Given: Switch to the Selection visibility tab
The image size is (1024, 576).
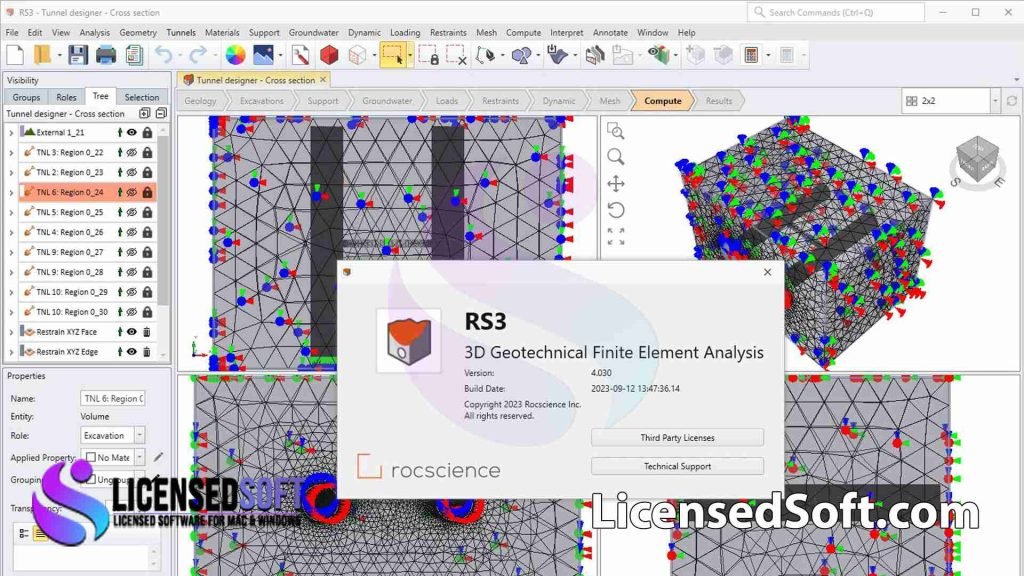Looking at the screenshot, I should (142, 97).
